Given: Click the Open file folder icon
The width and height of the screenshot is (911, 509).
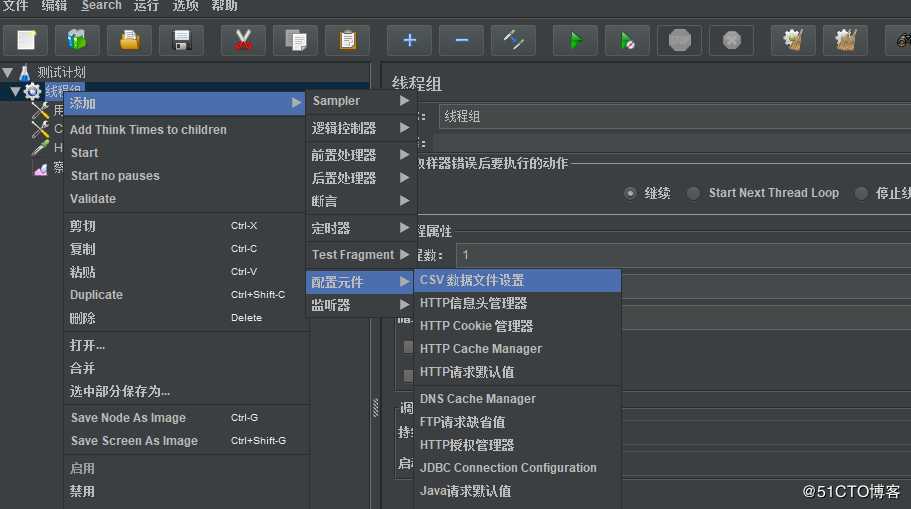Looking at the screenshot, I should [129, 41].
